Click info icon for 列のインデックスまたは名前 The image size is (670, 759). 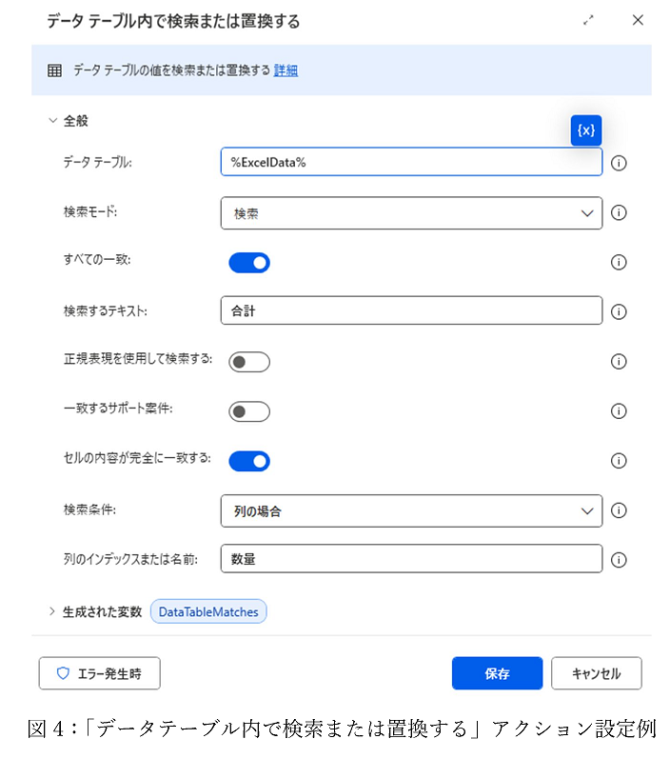618,560
